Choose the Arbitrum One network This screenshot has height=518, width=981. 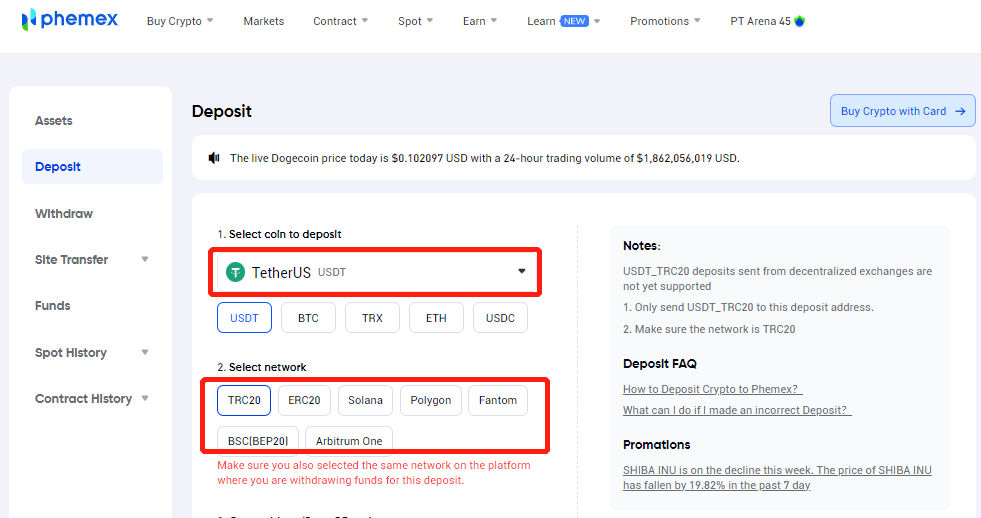pyautogui.click(x=349, y=439)
